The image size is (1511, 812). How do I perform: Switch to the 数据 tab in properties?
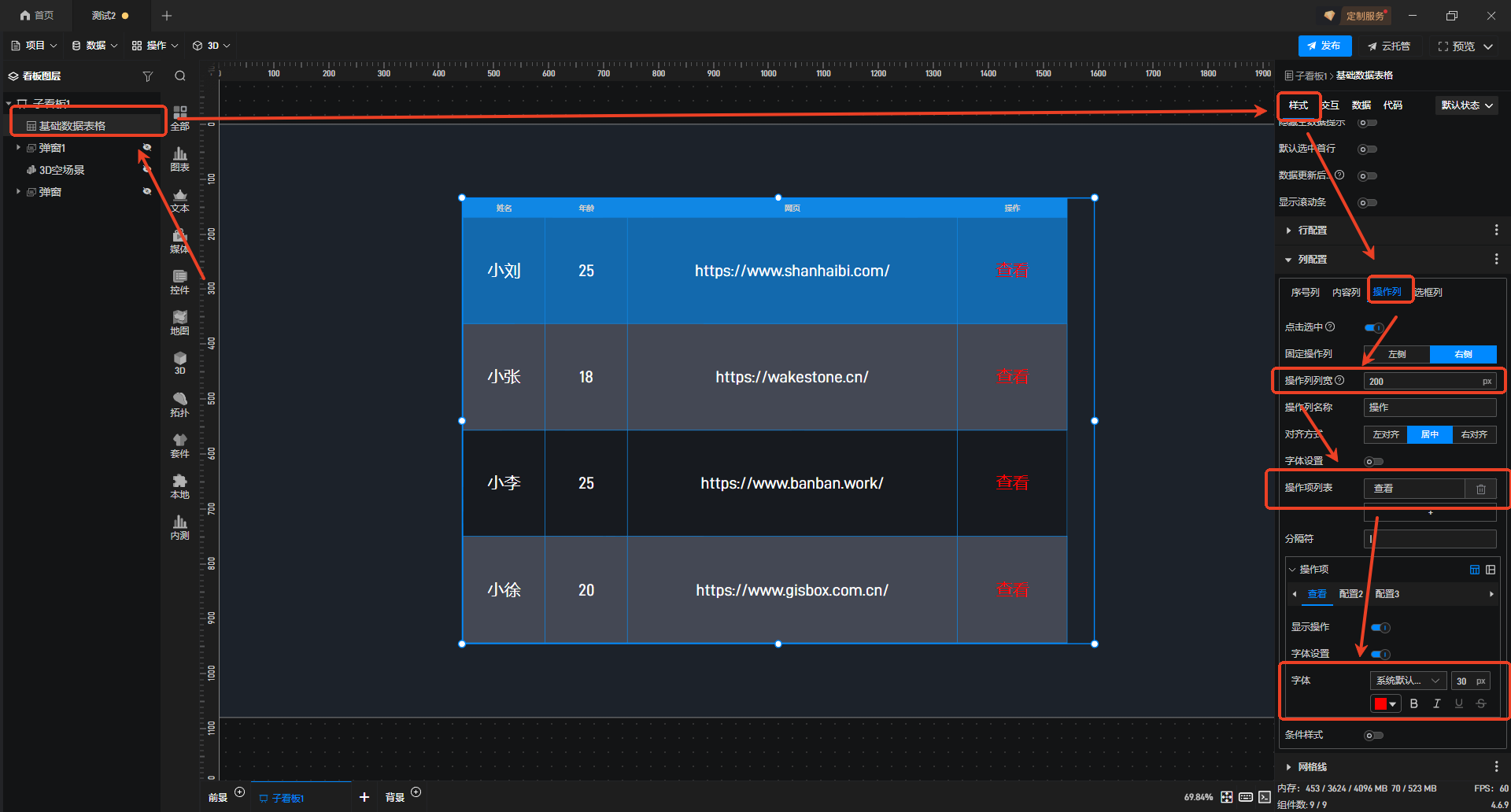pos(1361,105)
